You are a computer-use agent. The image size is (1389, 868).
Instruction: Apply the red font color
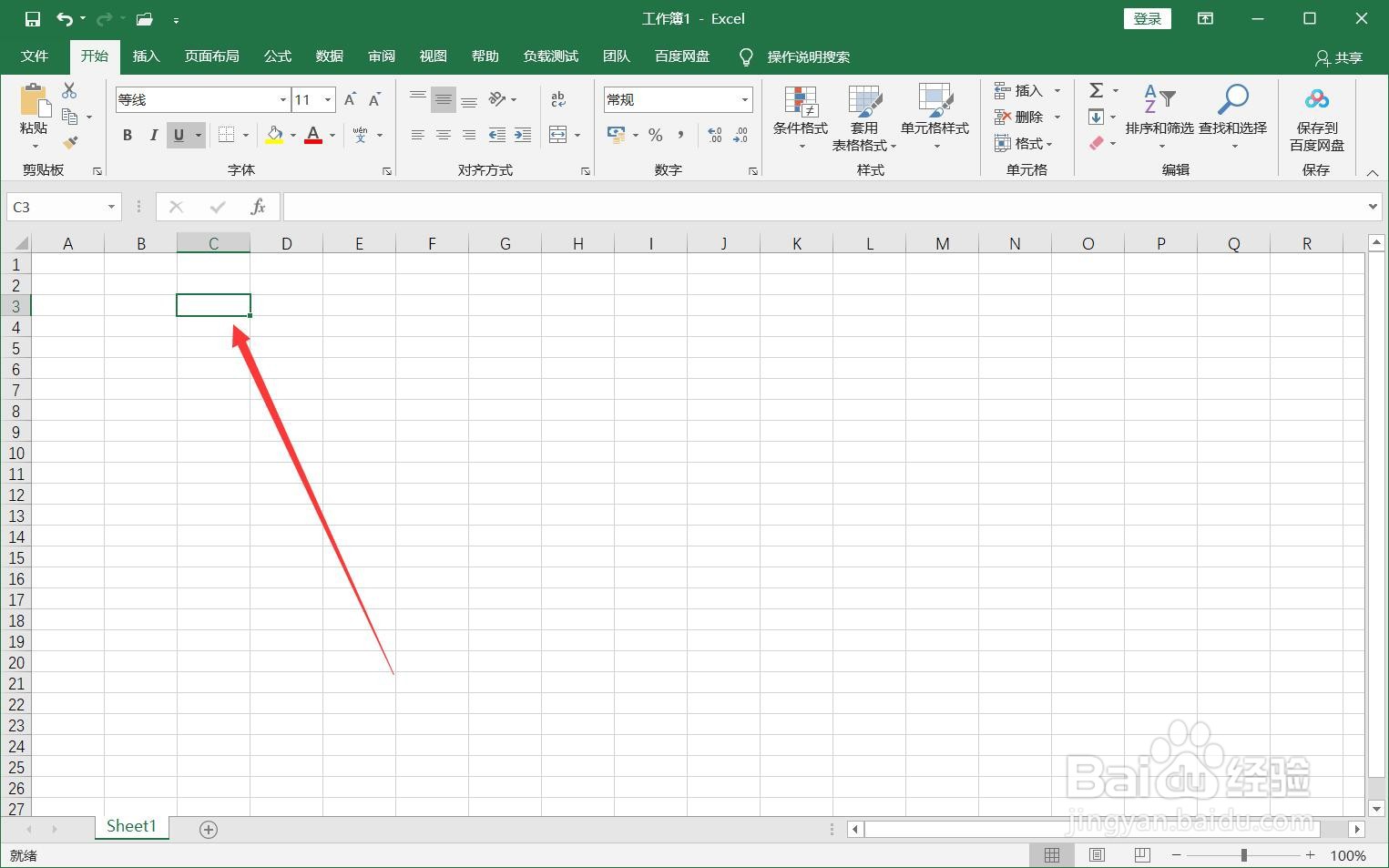coord(313,135)
